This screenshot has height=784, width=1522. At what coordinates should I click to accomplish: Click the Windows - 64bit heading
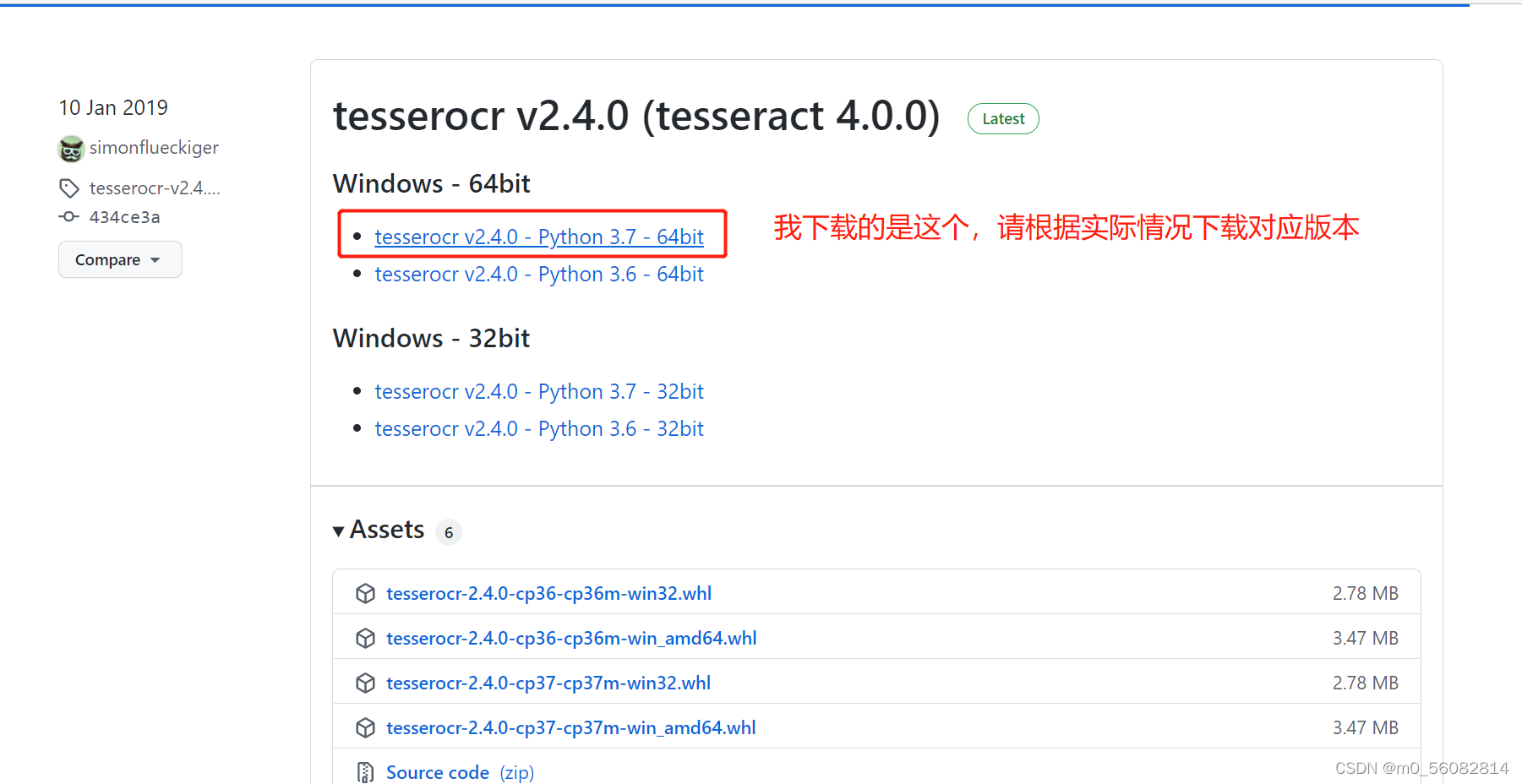(x=432, y=183)
